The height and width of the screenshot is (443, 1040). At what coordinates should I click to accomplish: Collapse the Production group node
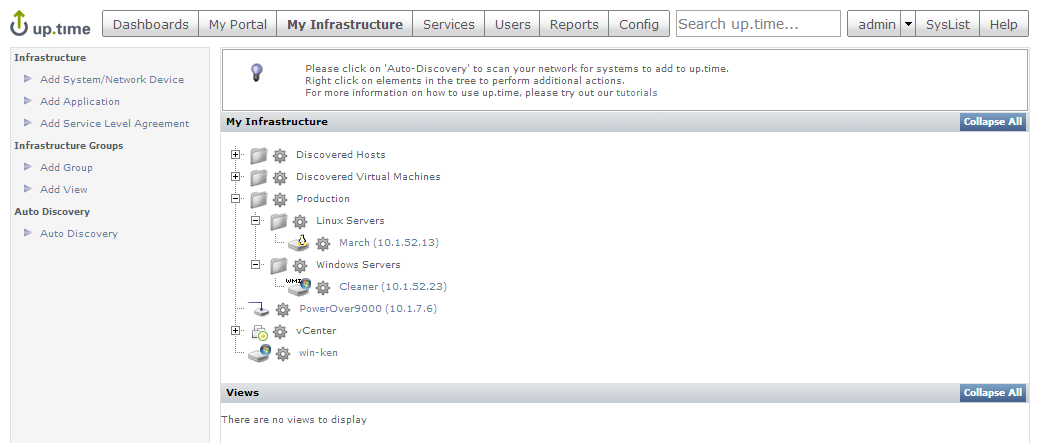[x=236, y=199]
